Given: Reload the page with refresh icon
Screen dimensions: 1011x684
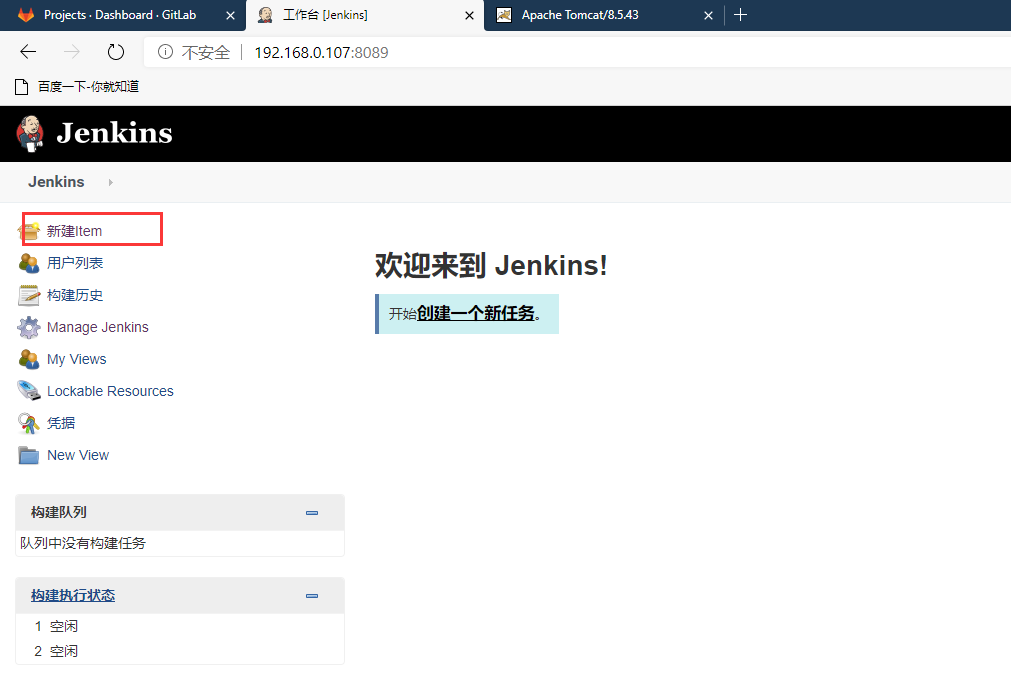Looking at the screenshot, I should pyautogui.click(x=116, y=52).
